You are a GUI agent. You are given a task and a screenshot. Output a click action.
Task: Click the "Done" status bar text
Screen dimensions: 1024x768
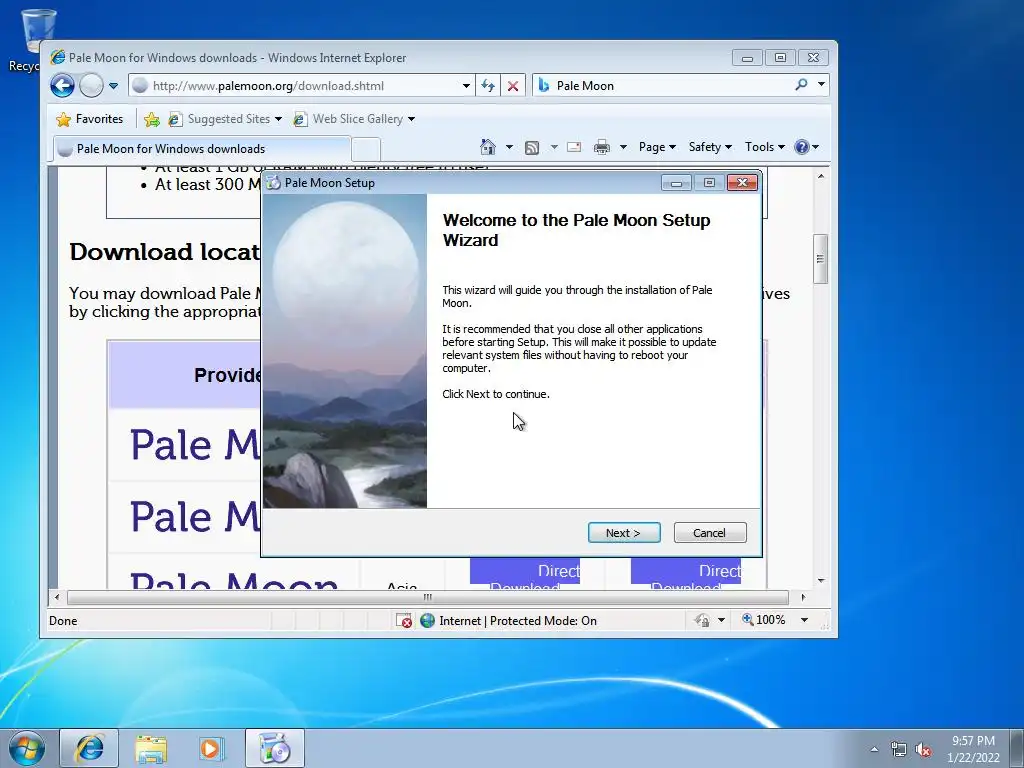[63, 620]
